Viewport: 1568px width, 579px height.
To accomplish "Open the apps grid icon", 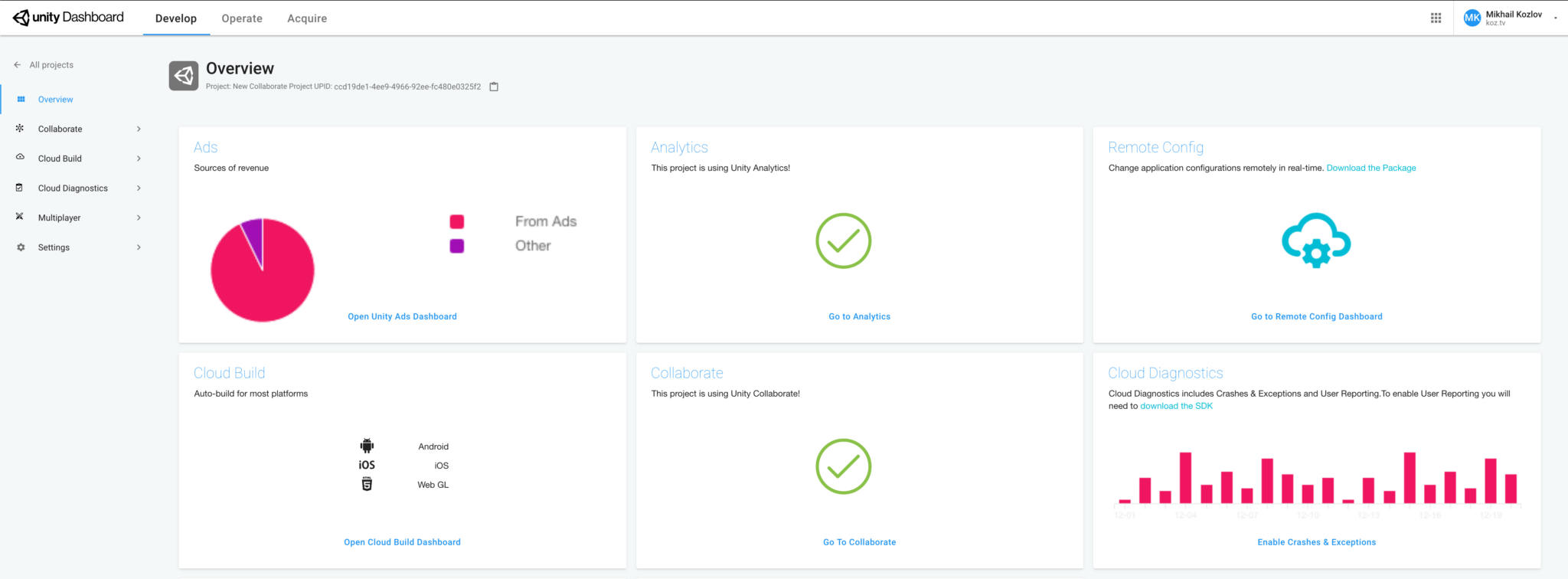I will coord(1436,18).
